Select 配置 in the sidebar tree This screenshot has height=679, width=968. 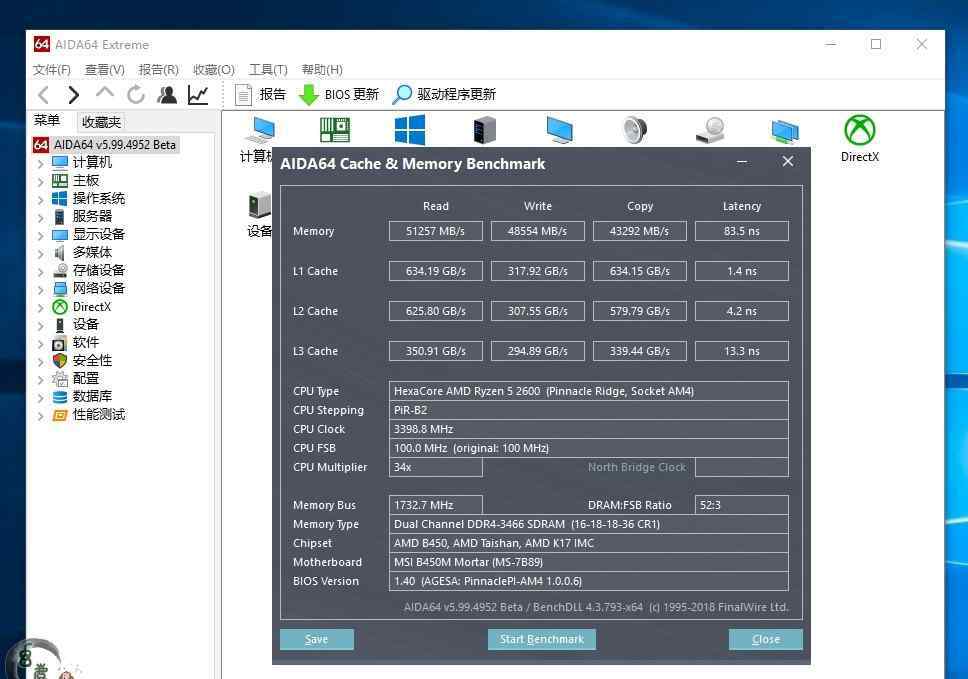pyautogui.click(x=85, y=378)
